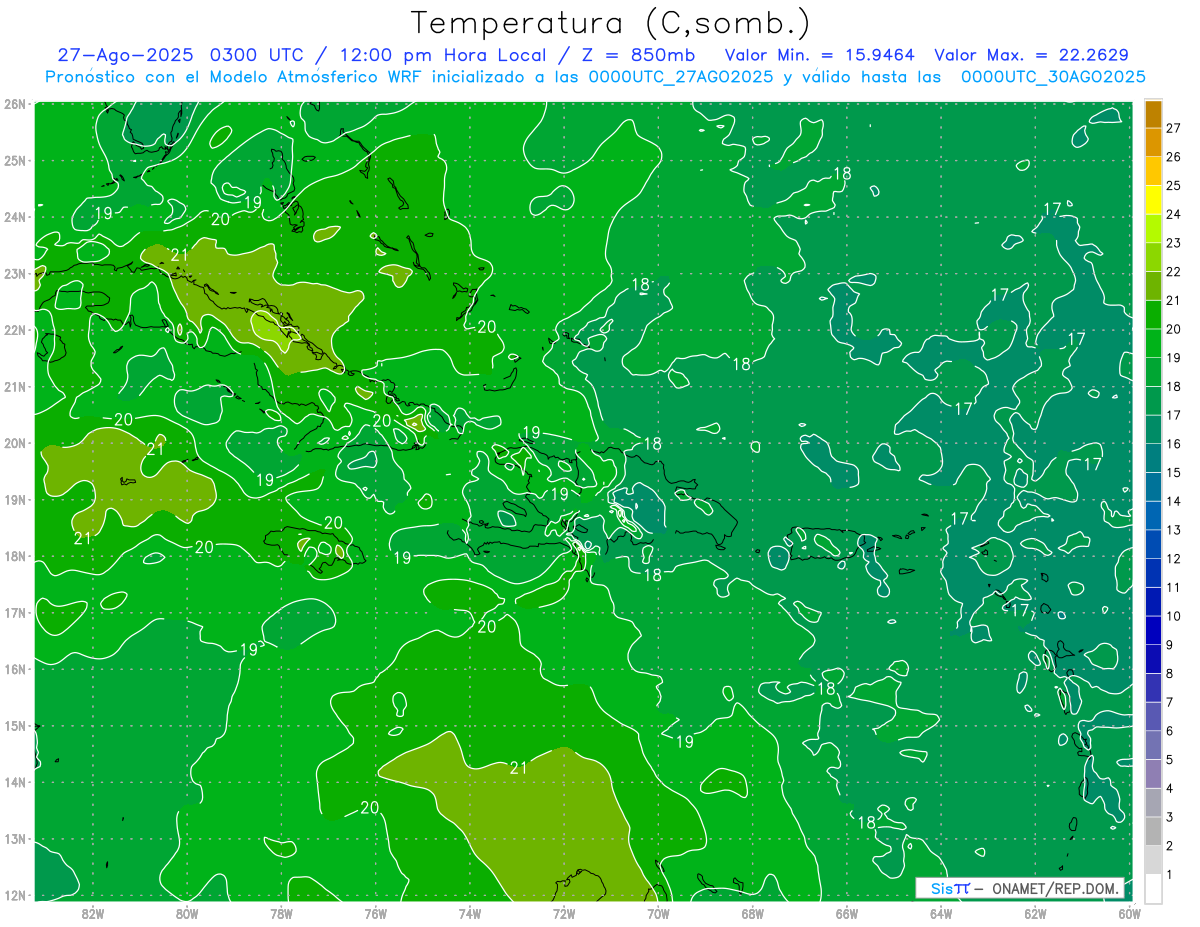This screenshot has width=1200, height=927.
Task: Select the "Valor Max. = 22.2629" text
Action: coord(1032,55)
